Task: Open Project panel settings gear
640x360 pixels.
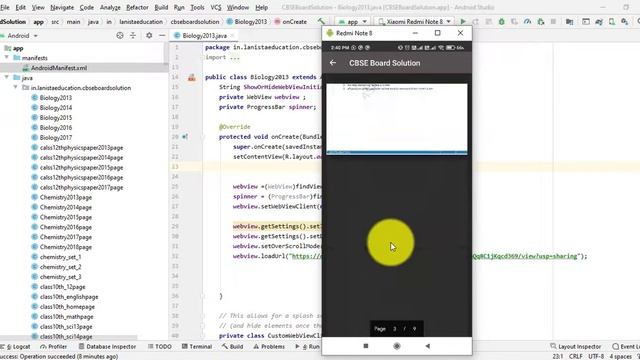Action: point(149,36)
